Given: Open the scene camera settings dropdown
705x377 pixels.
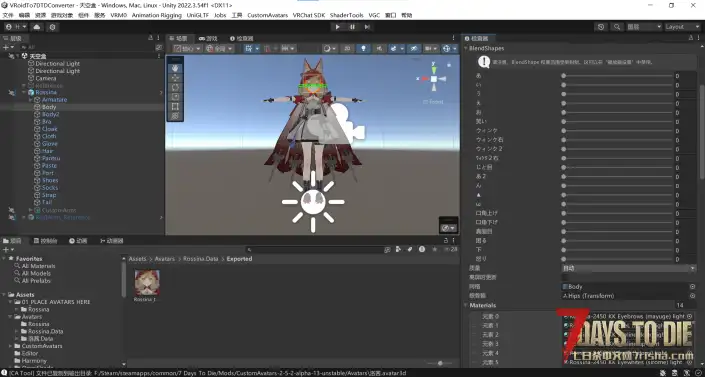Looking at the screenshot, I should (431, 48).
